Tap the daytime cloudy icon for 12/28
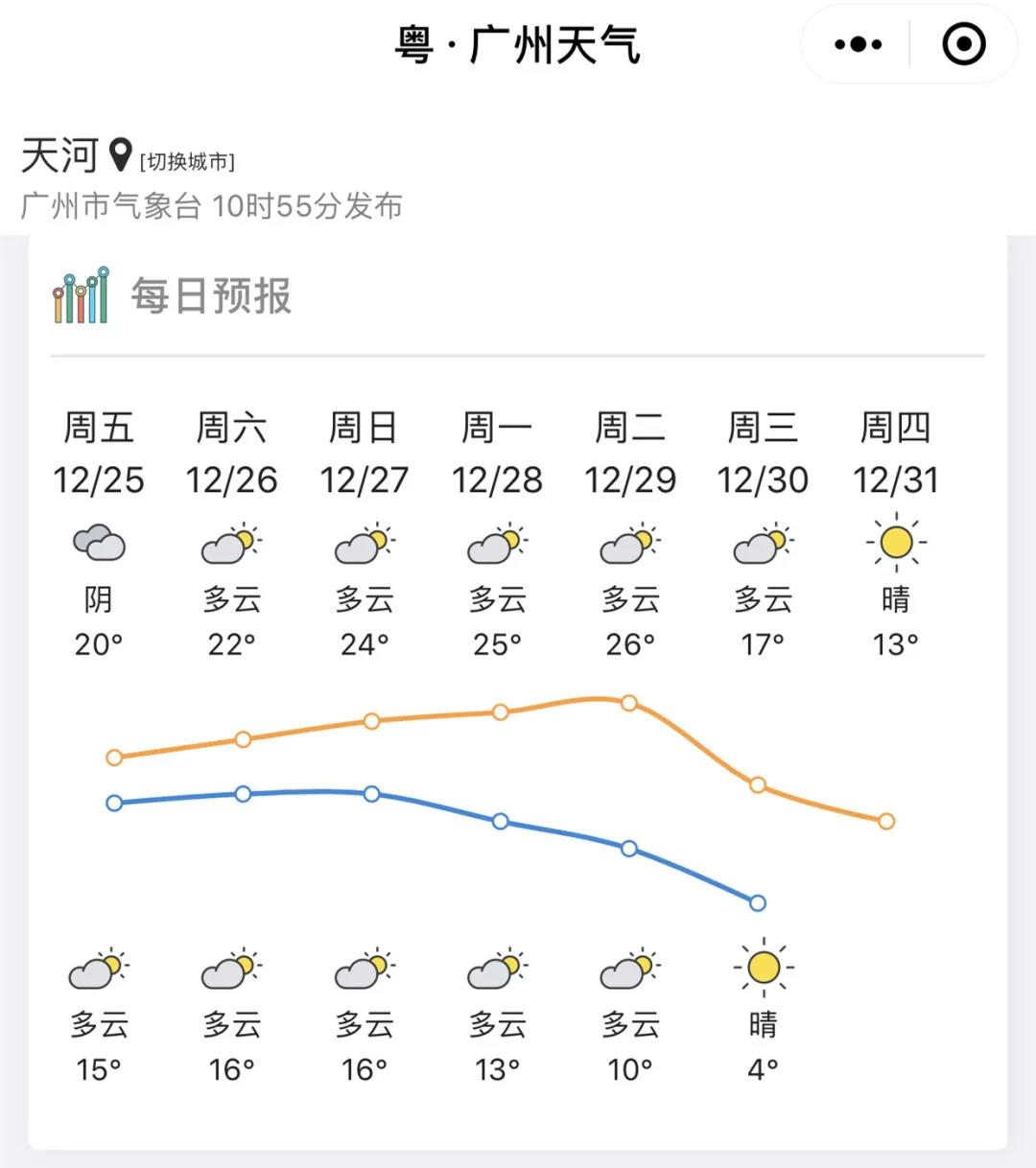This screenshot has height=1168, width=1036. (x=497, y=545)
